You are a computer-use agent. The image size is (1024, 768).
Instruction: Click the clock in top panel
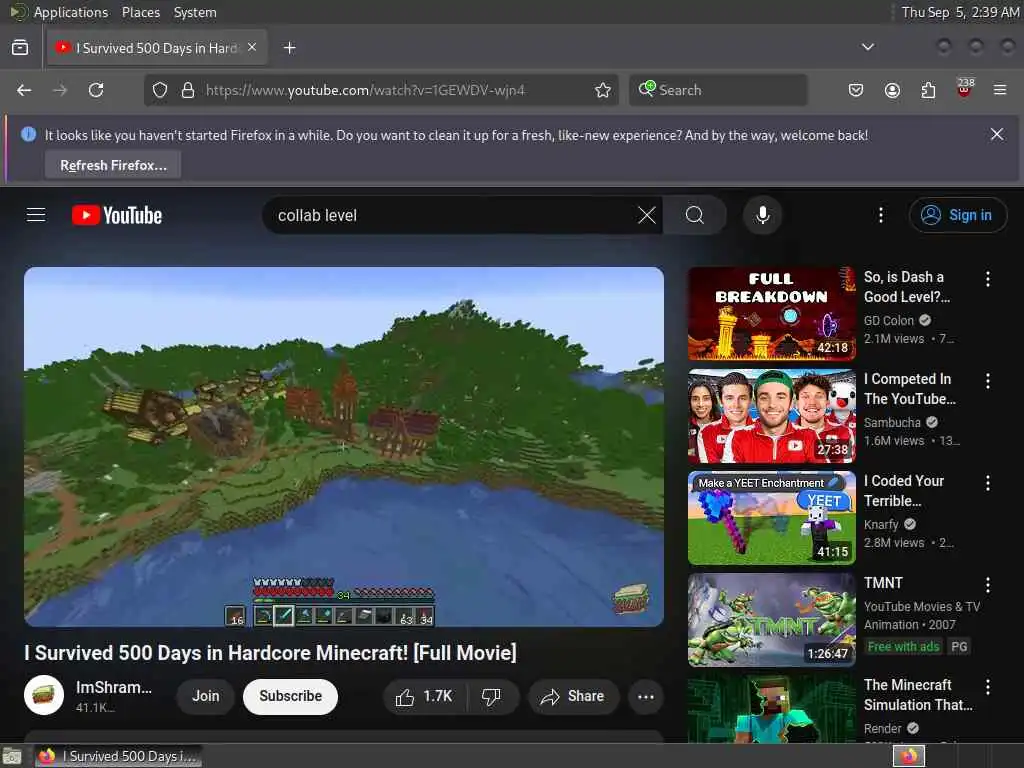pyautogui.click(x=960, y=12)
